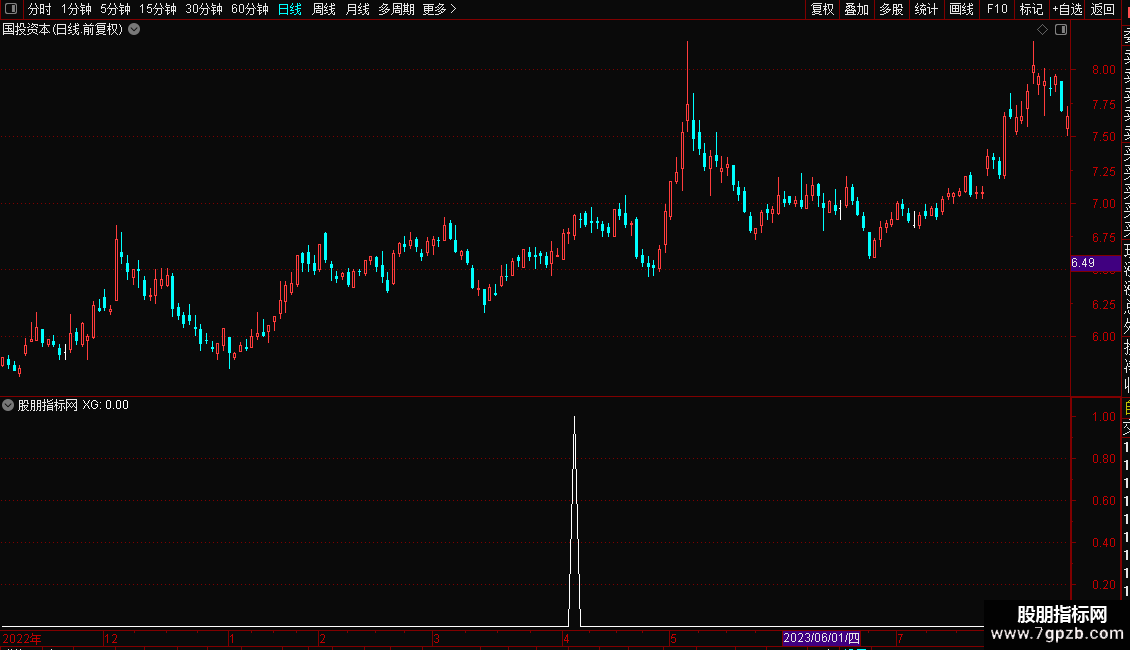Switch to 分时 intraday view
The image size is (1130, 650).
[40, 9]
